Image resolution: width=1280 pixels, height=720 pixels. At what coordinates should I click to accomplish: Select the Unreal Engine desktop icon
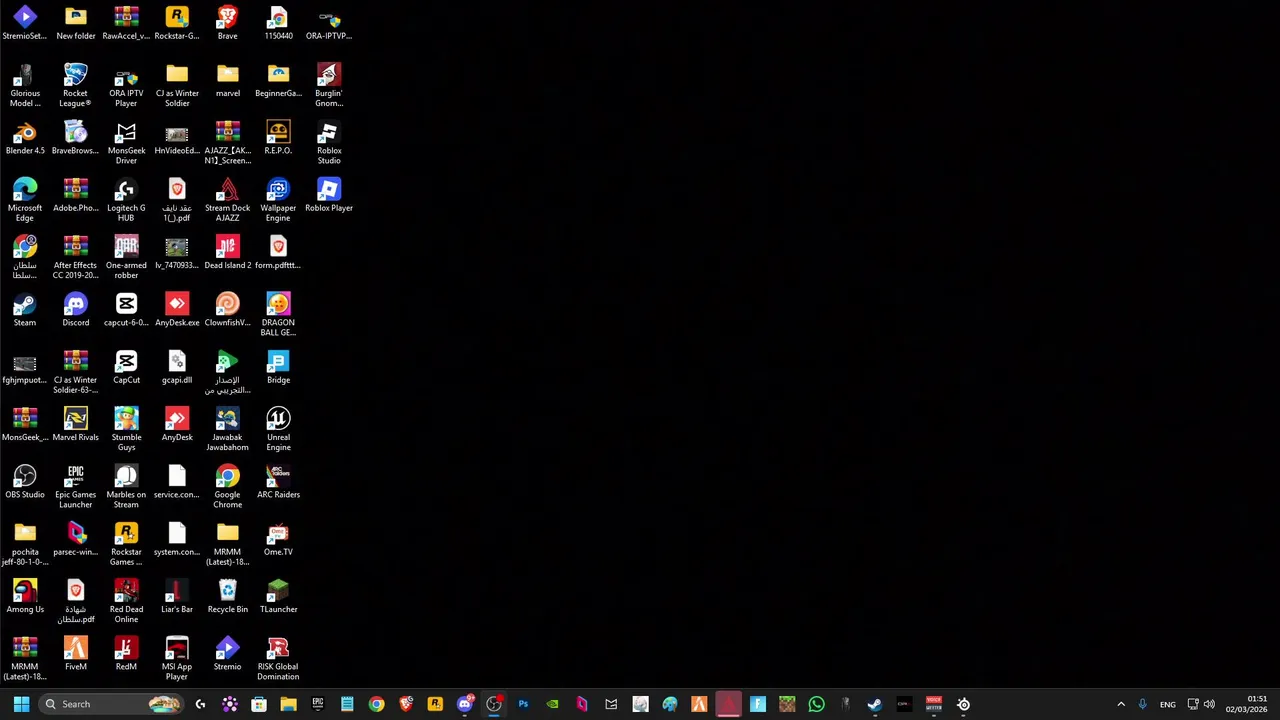pos(278,429)
